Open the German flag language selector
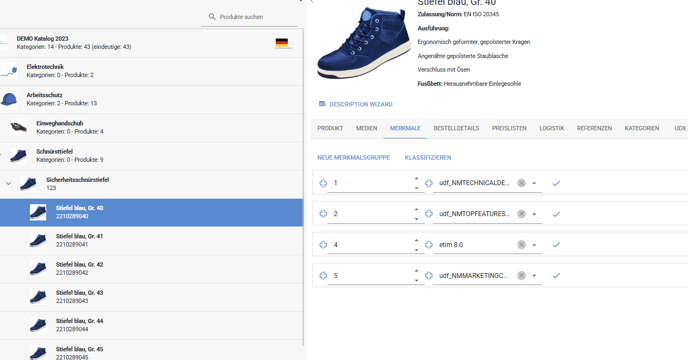This screenshot has height=360, width=688. coord(283,43)
